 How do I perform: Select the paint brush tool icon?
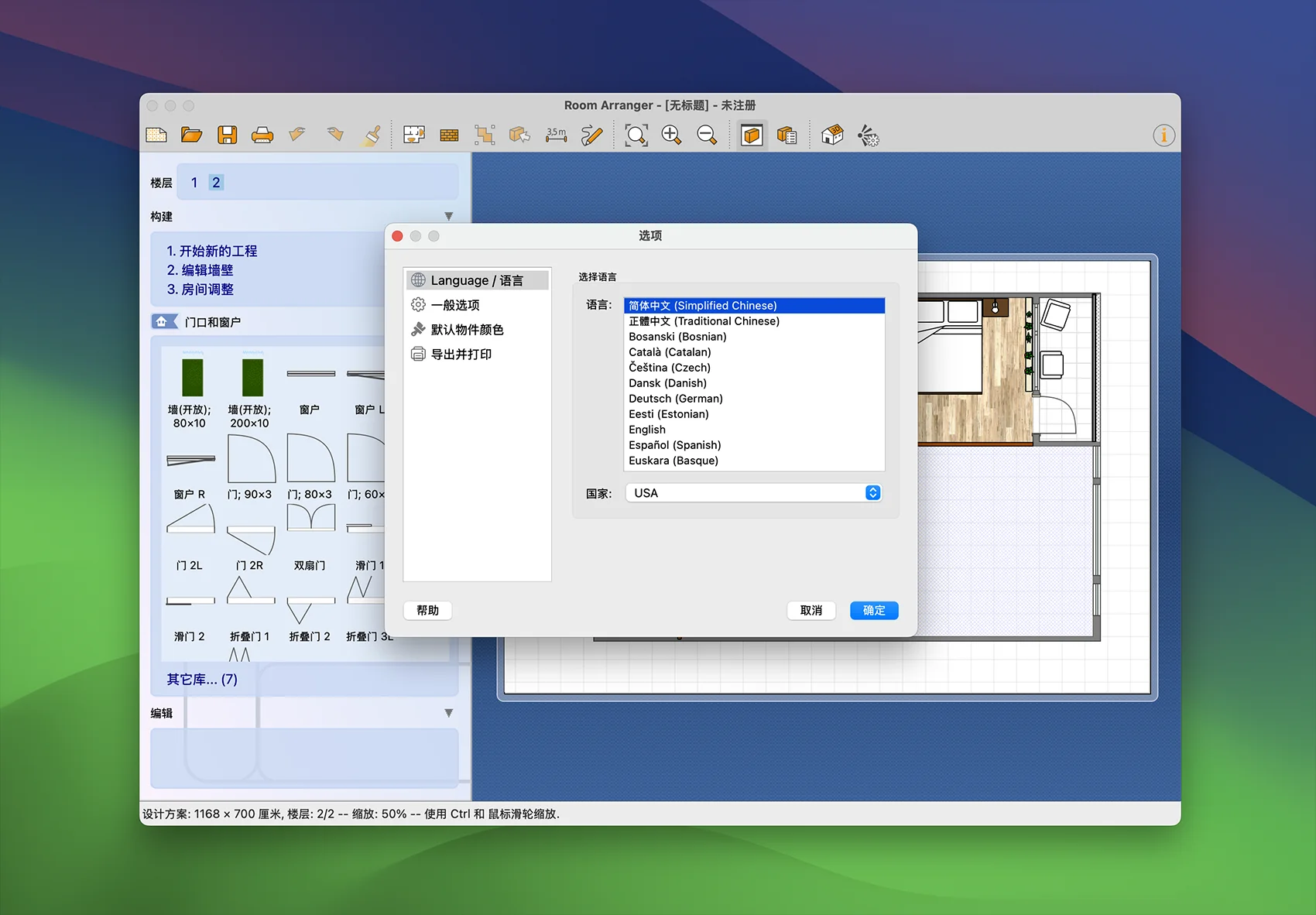[372, 135]
